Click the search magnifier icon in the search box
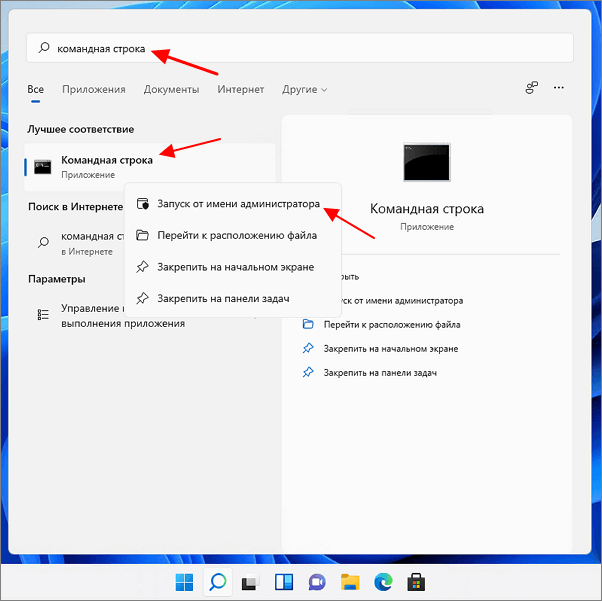Screen dimensions: 602x601 [44, 48]
